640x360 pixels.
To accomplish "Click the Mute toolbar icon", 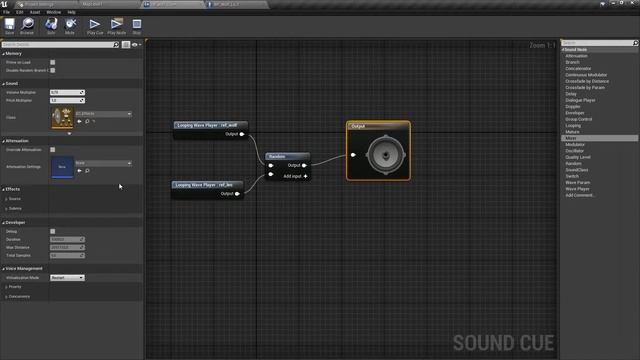I will (70, 24).
